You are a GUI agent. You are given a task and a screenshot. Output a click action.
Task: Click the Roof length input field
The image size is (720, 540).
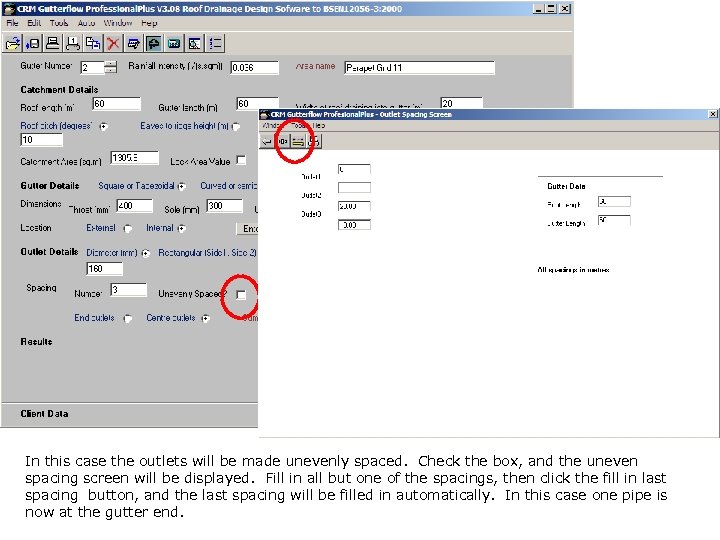[x=117, y=104]
